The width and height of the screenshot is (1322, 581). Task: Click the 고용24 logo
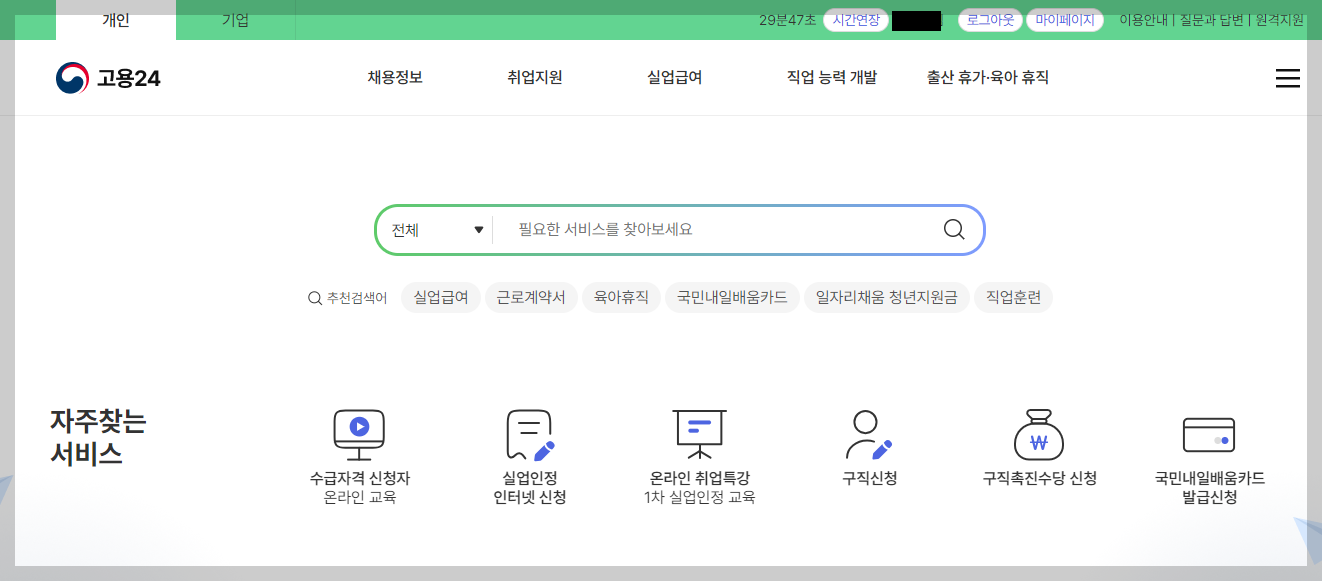pyautogui.click(x=109, y=77)
